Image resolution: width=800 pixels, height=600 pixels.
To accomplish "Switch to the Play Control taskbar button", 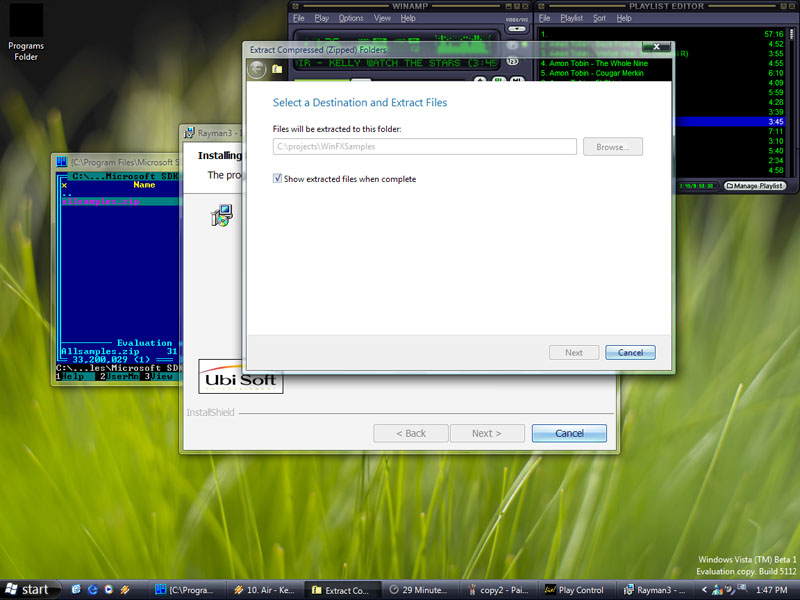I will tap(576, 590).
